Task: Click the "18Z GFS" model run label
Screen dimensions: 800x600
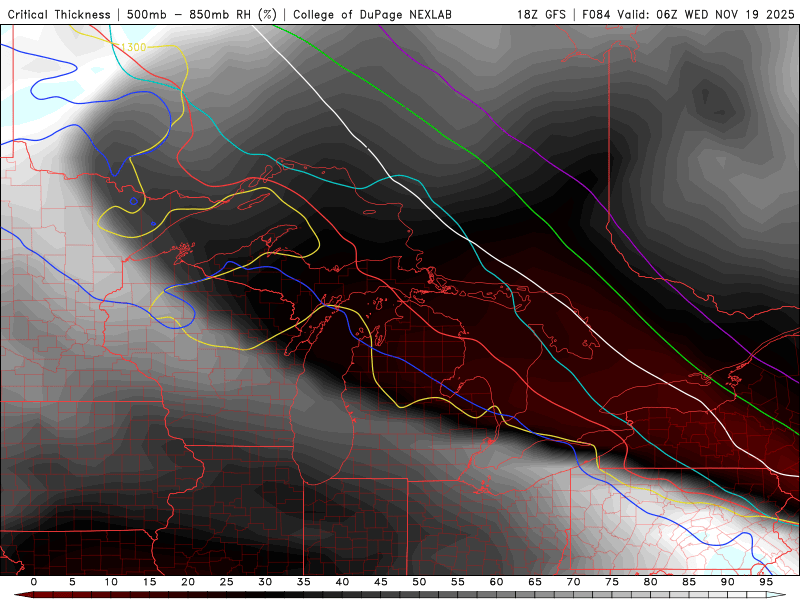Action: tap(541, 14)
